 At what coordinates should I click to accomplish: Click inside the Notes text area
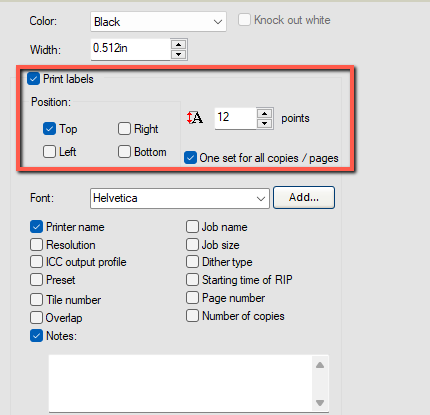pyautogui.click(x=180, y=383)
